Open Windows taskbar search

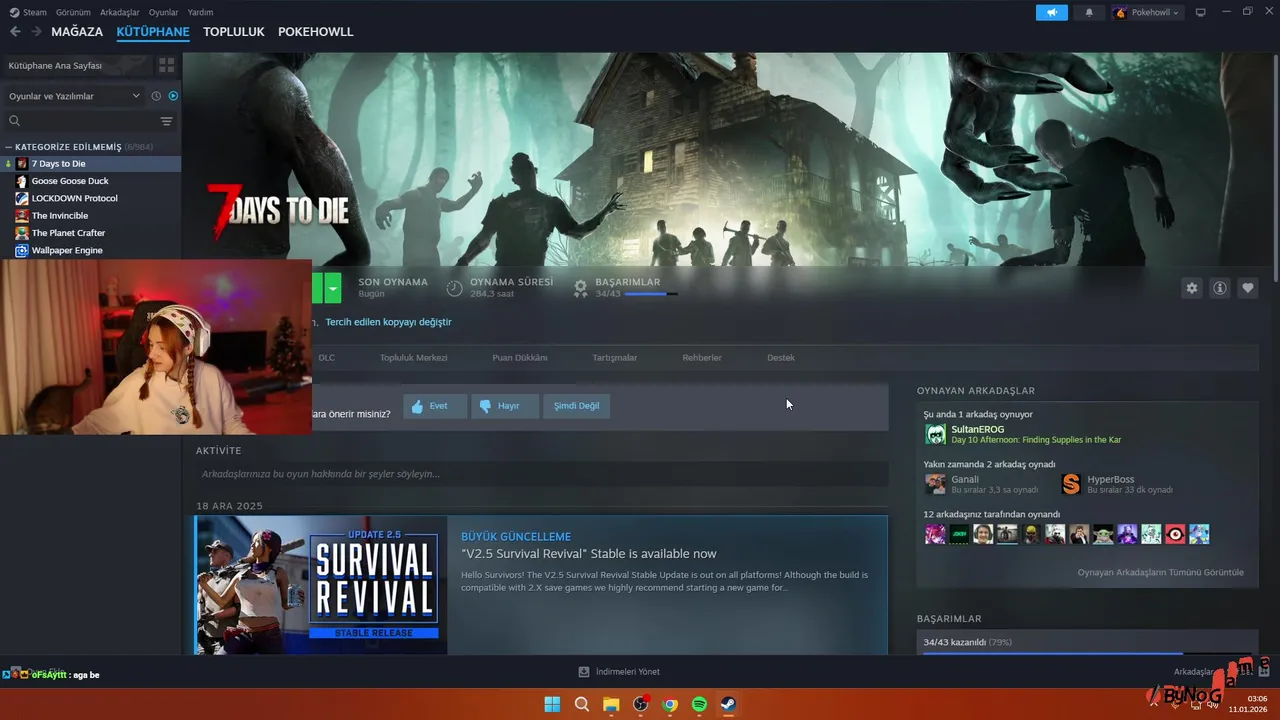tap(581, 705)
